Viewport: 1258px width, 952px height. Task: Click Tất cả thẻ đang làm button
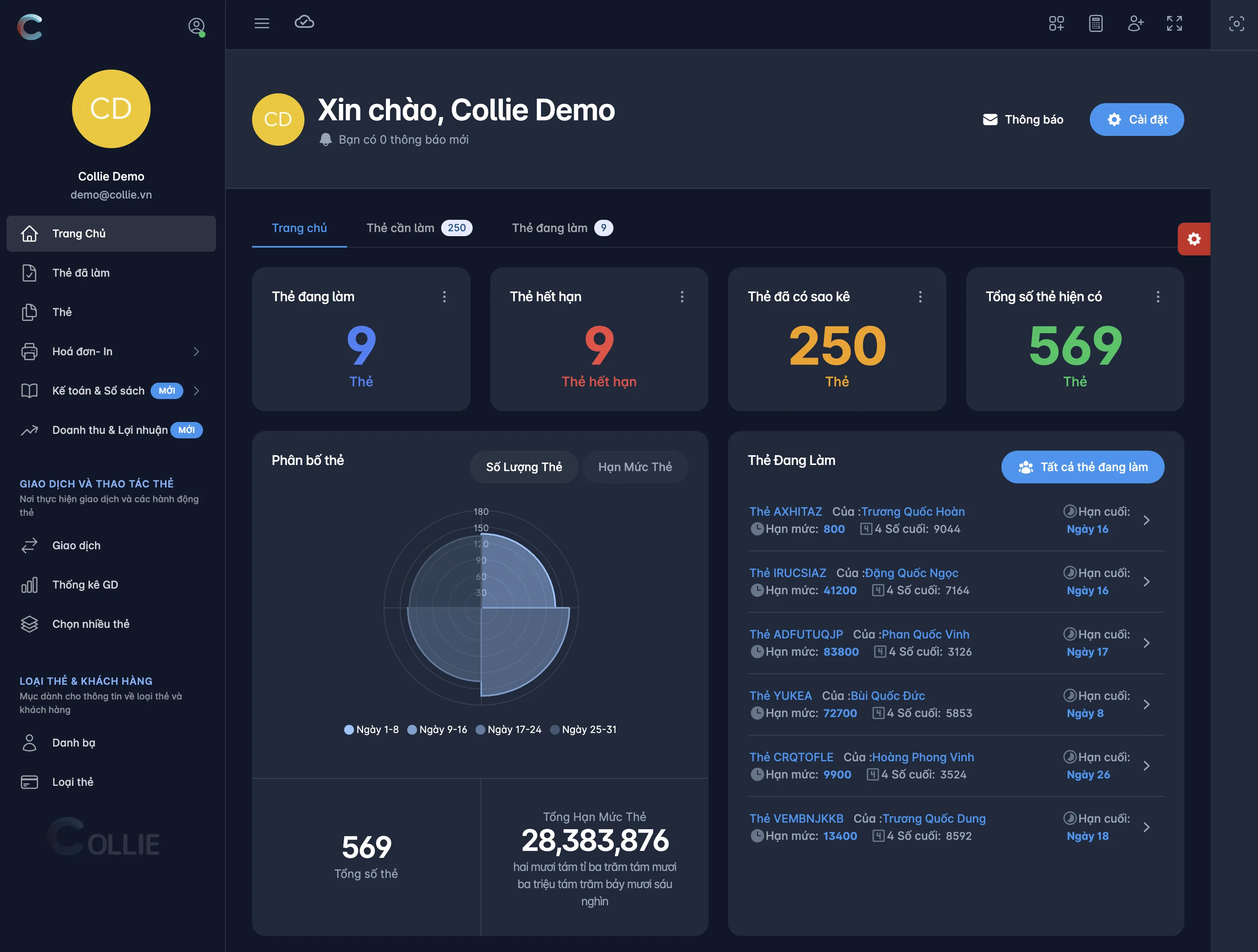point(1082,467)
